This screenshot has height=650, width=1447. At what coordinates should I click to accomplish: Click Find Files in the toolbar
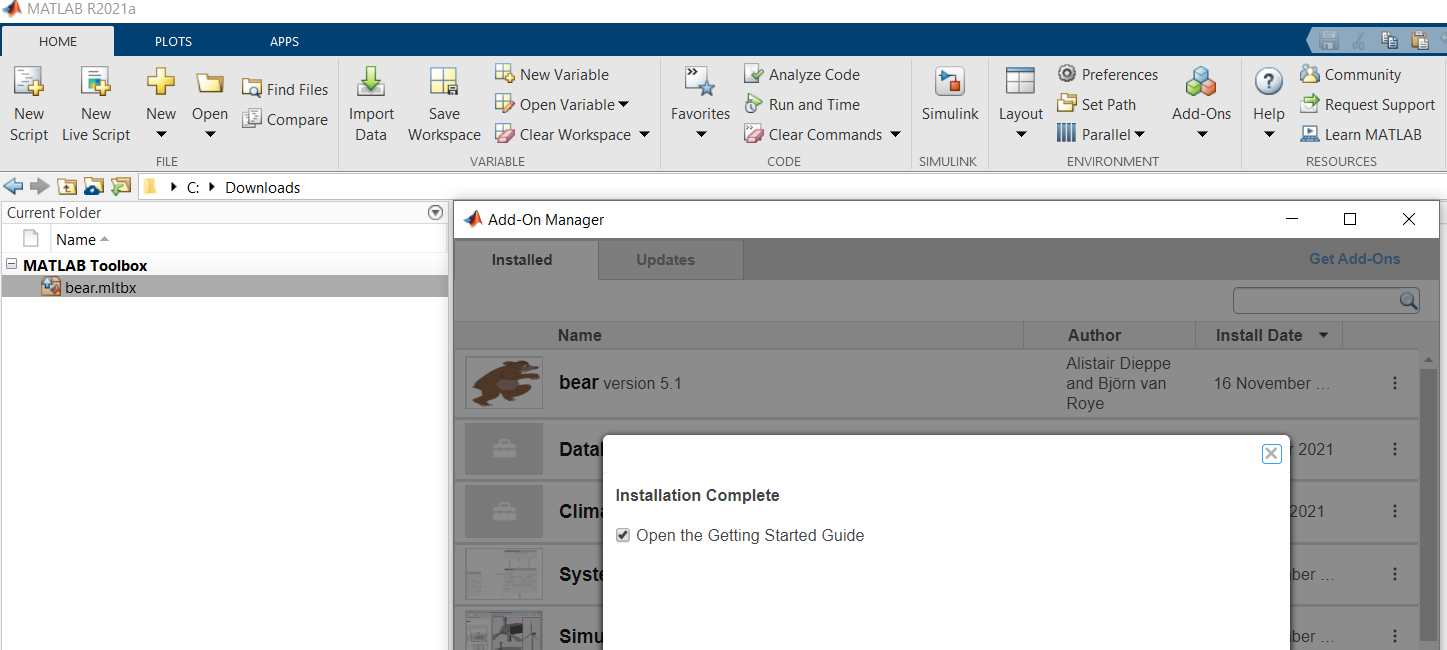coord(285,89)
